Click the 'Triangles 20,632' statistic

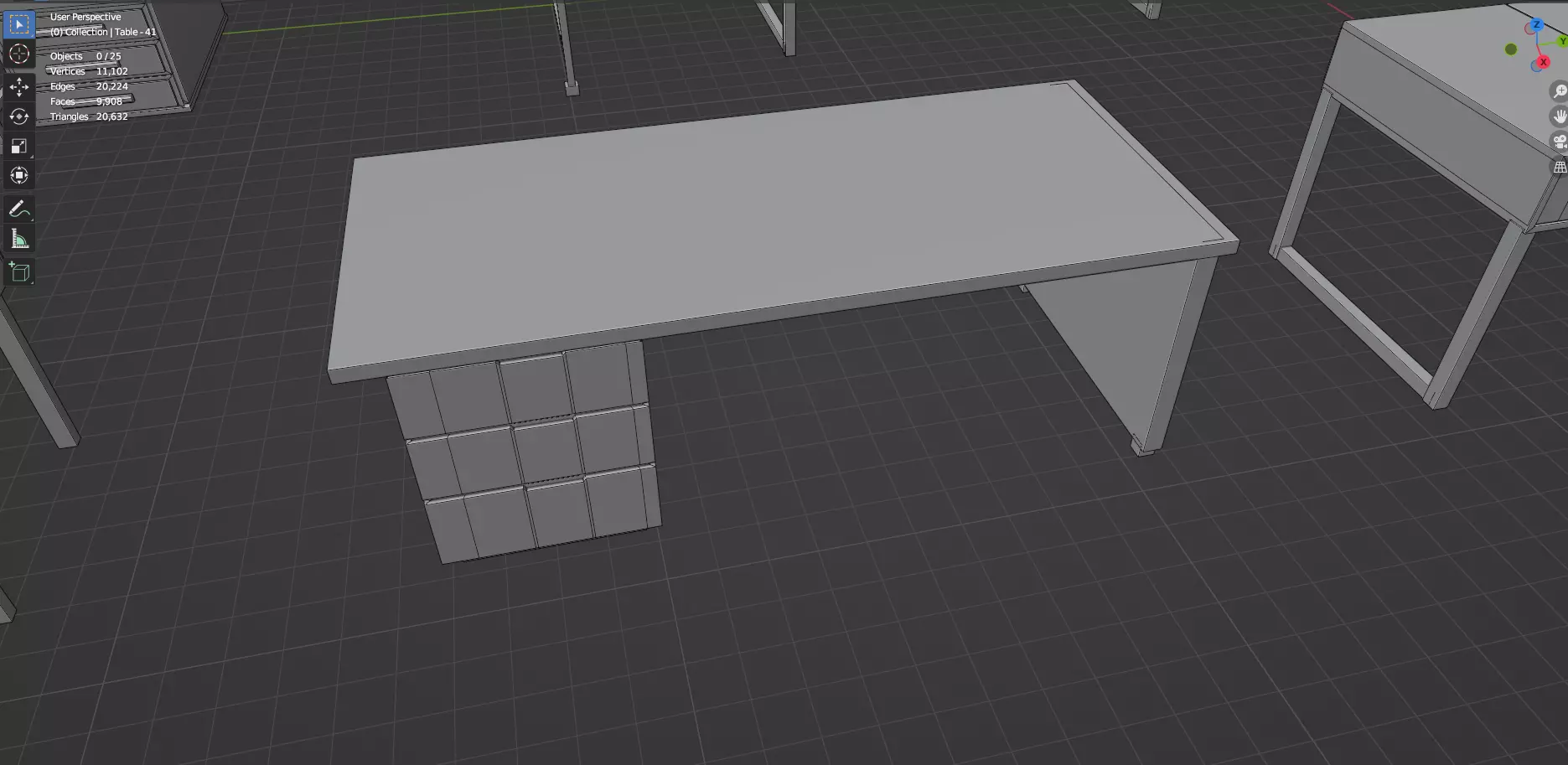click(89, 116)
